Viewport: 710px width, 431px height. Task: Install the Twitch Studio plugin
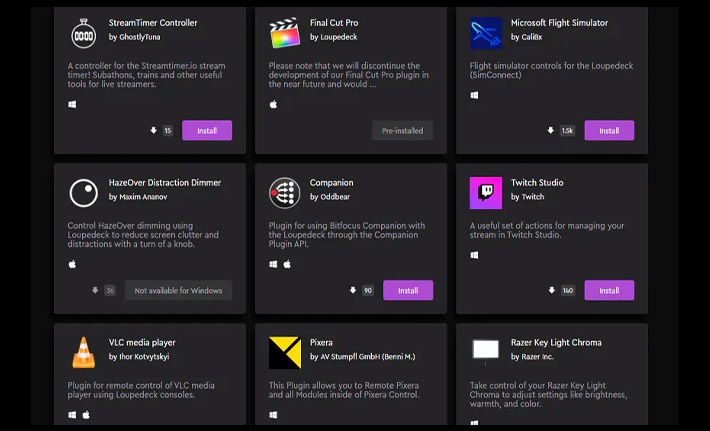tap(609, 290)
